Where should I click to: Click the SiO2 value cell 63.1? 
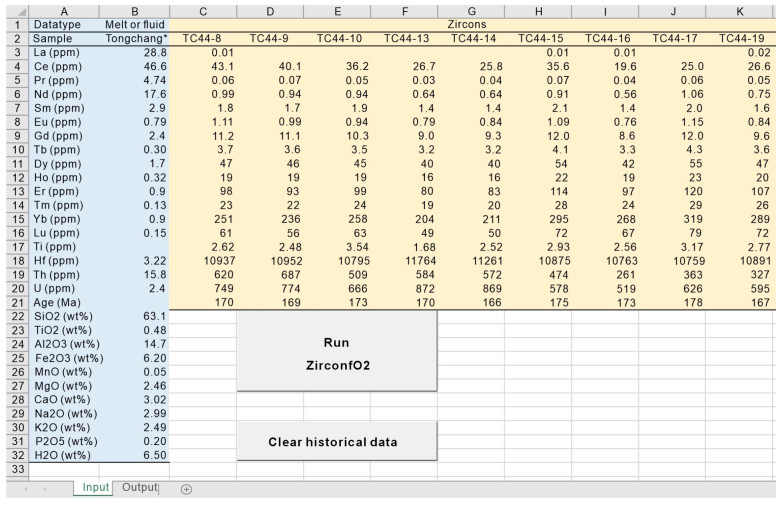(x=134, y=315)
